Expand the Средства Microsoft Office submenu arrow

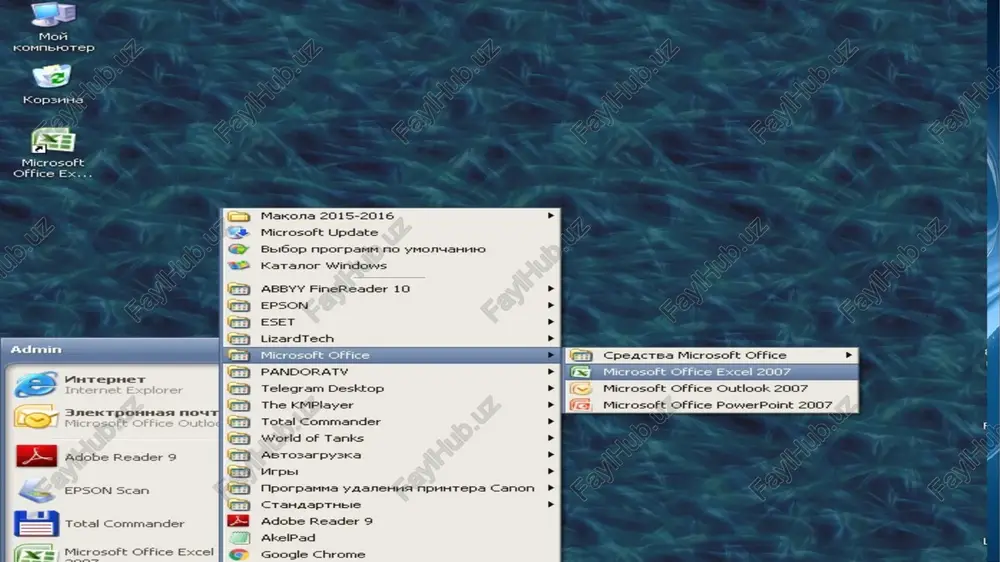coord(848,355)
